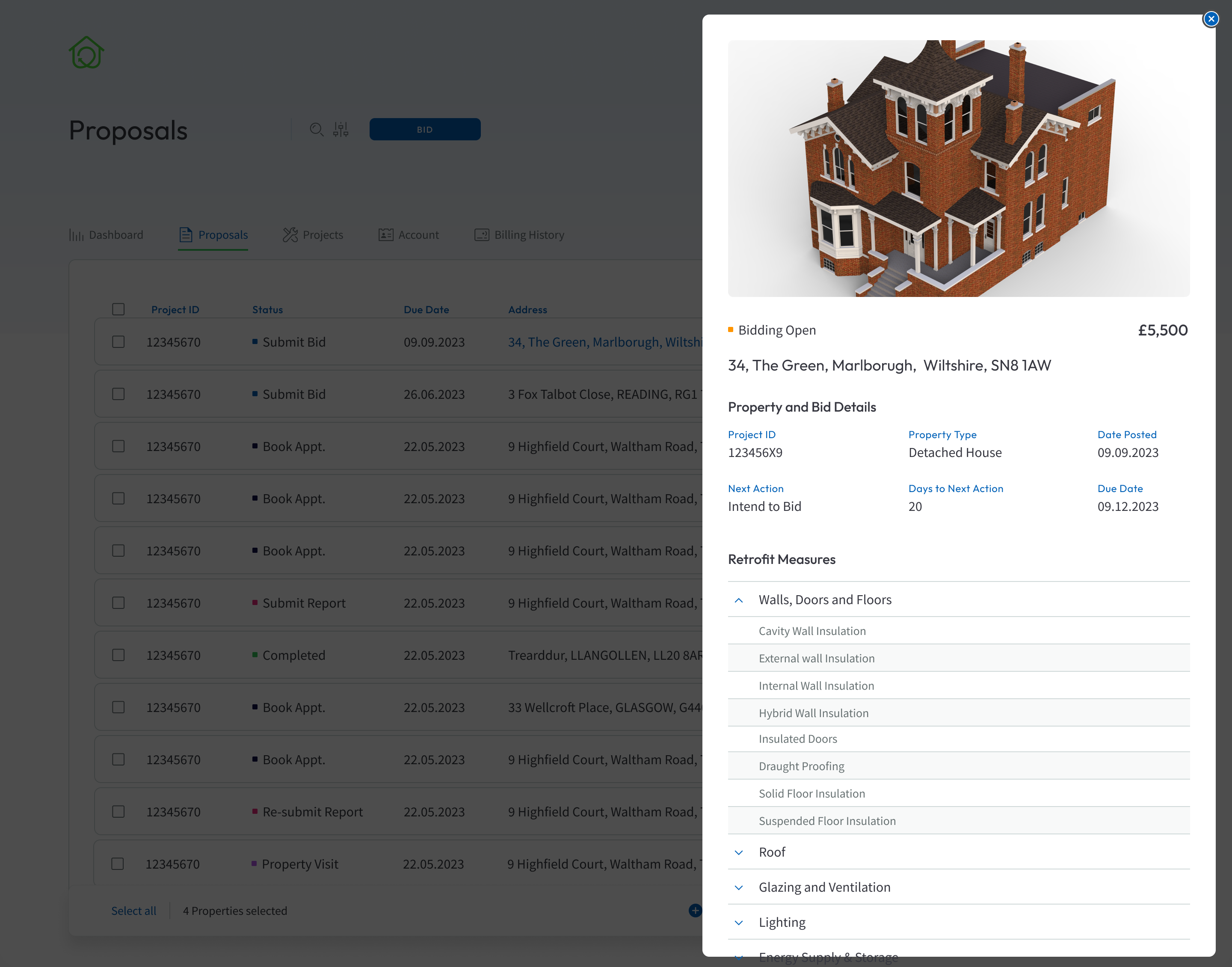Select Cavity Wall Insulation measure
Image resolution: width=1232 pixels, height=967 pixels.
[959, 631]
